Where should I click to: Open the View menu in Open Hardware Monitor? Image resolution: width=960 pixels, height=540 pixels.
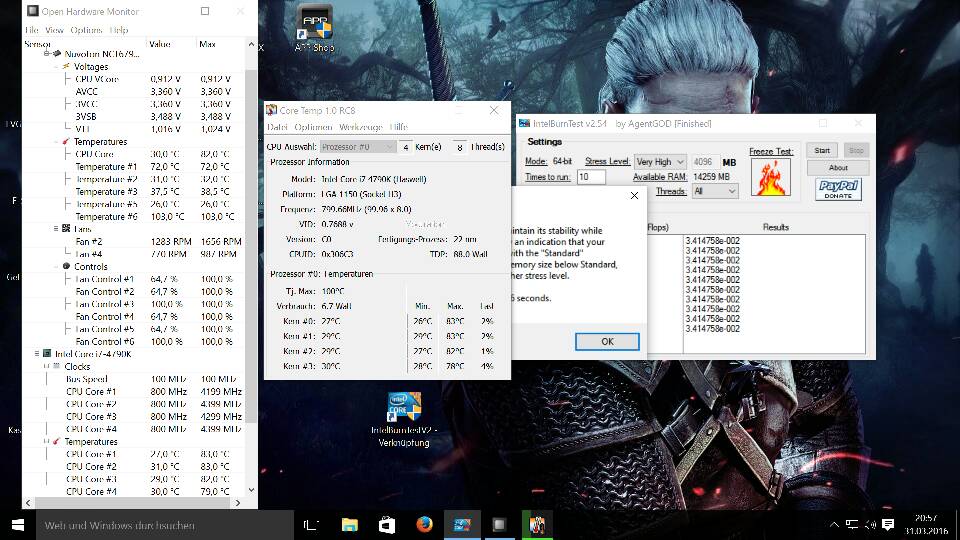pyautogui.click(x=54, y=30)
